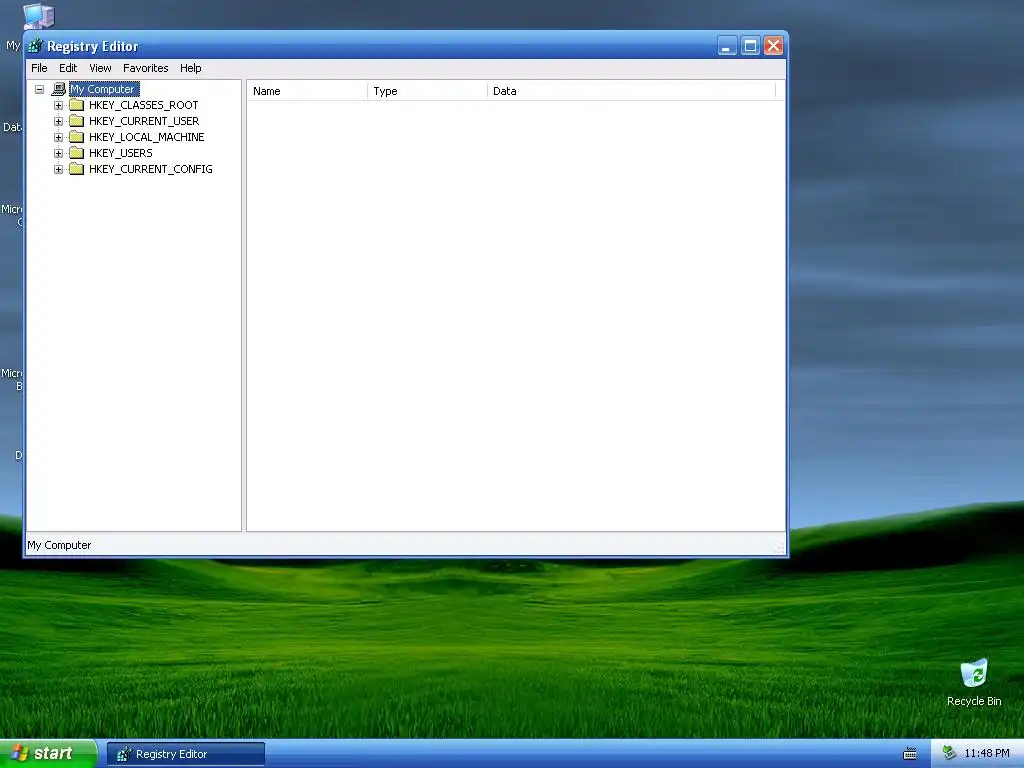Select the HKEY_CLASSES_ROOT label
1024x768 pixels.
click(143, 105)
